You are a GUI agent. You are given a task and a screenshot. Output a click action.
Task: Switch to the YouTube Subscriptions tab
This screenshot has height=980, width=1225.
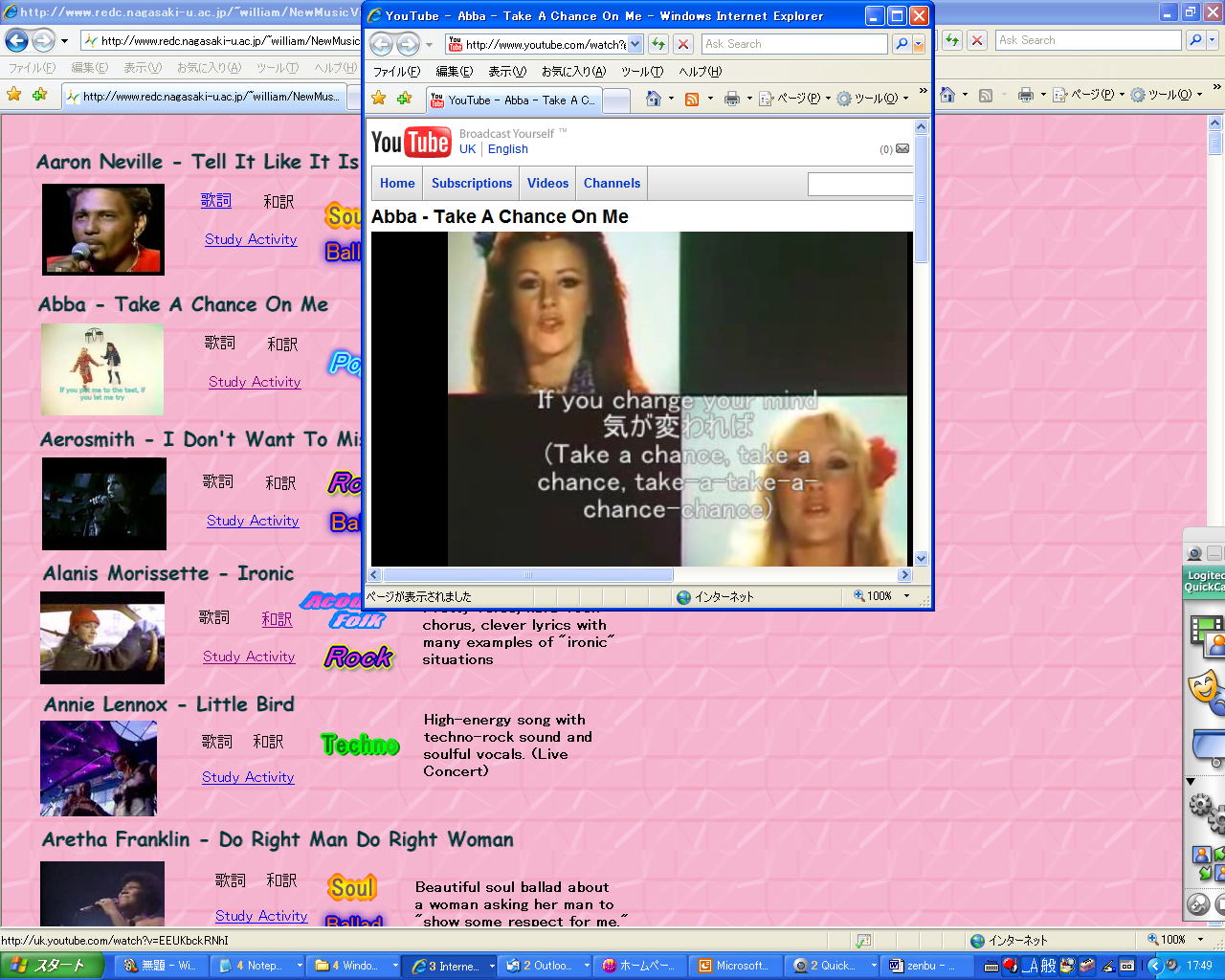tap(472, 183)
